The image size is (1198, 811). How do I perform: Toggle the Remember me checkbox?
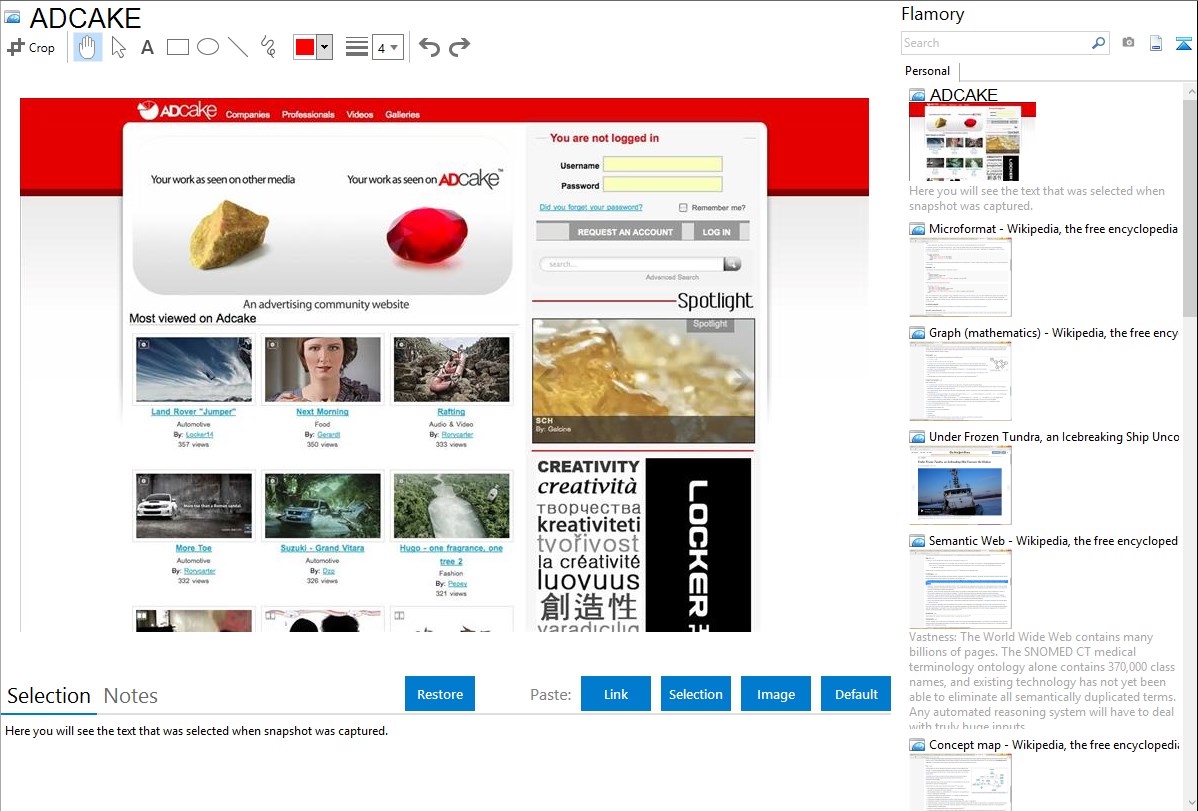pyautogui.click(x=683, y=207)
